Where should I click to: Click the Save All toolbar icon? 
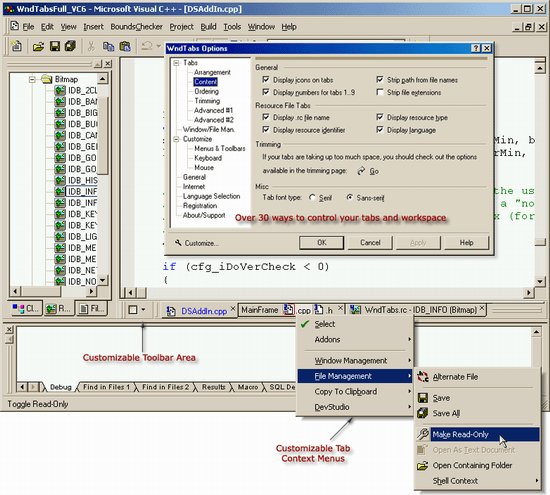click(71, 46)
